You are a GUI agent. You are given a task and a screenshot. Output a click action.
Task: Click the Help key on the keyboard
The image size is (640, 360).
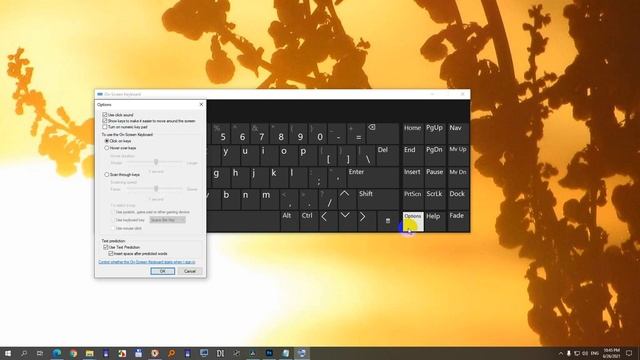click(435, 221)
